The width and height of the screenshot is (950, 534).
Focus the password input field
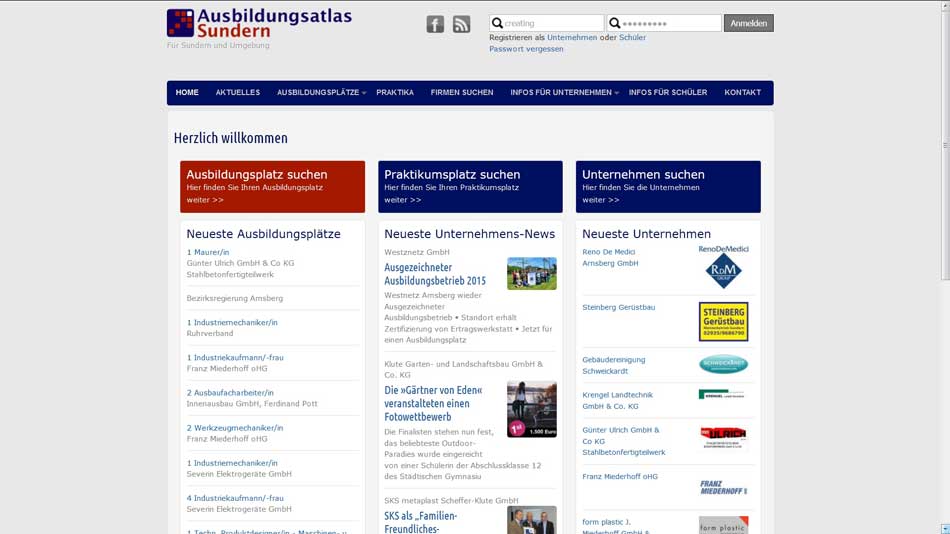pyautogui.click(x=664, y=23)
